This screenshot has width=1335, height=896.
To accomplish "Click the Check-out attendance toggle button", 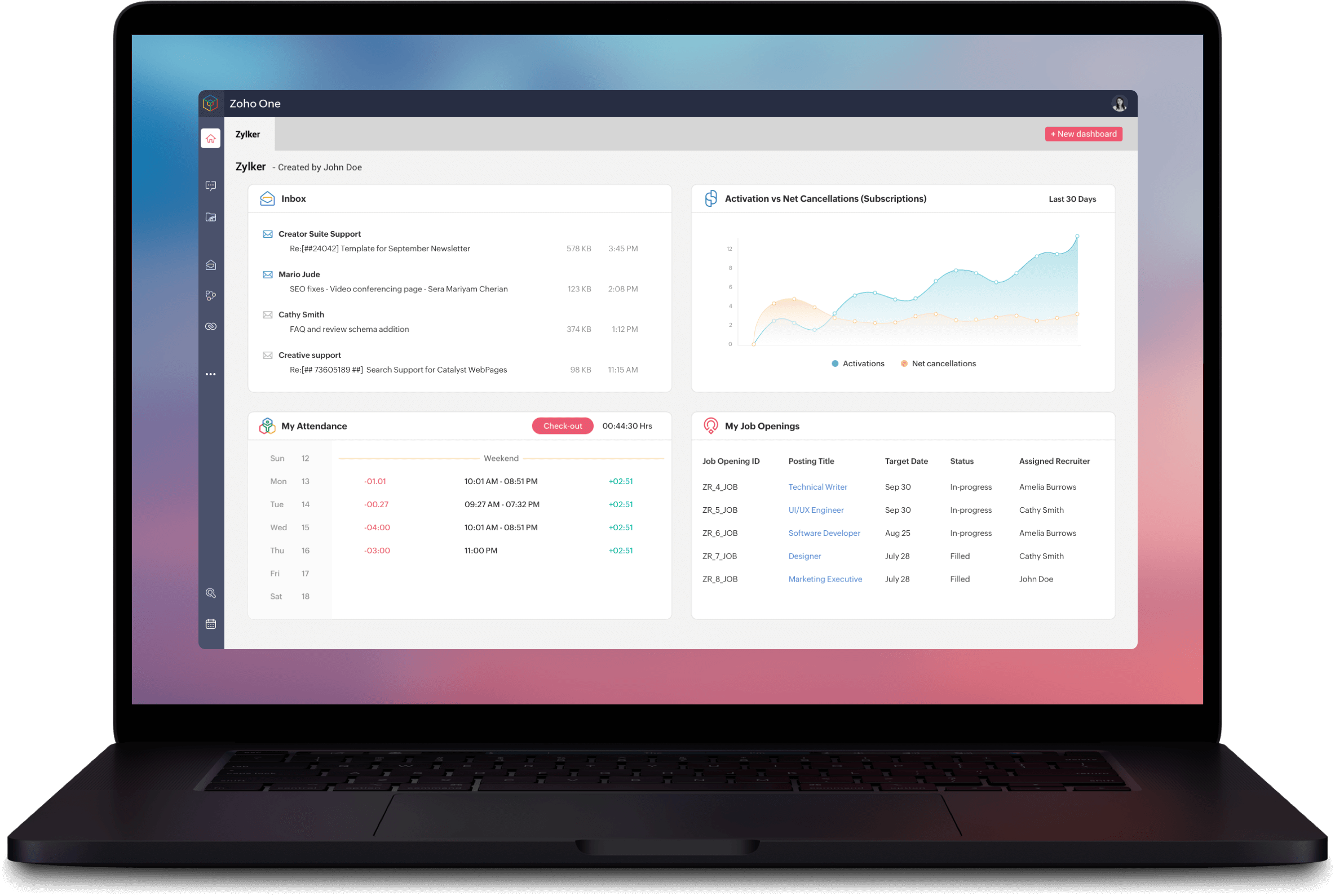I will [x=562, y=426].
